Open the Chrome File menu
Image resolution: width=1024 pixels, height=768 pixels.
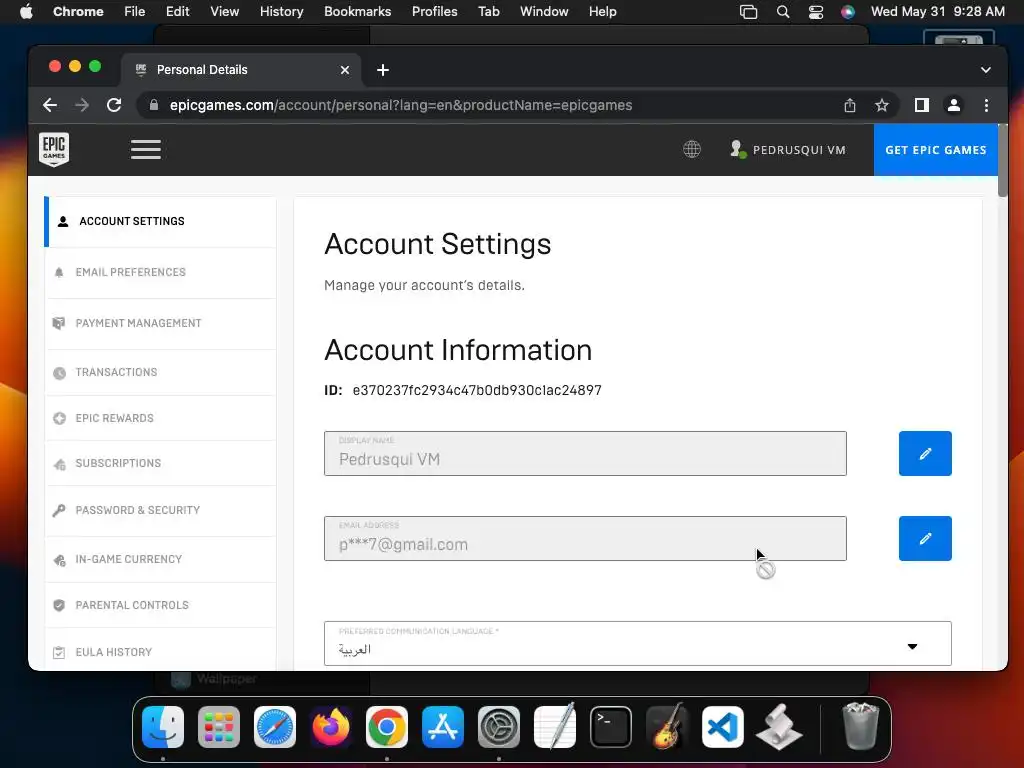click(x=135, y=12)
